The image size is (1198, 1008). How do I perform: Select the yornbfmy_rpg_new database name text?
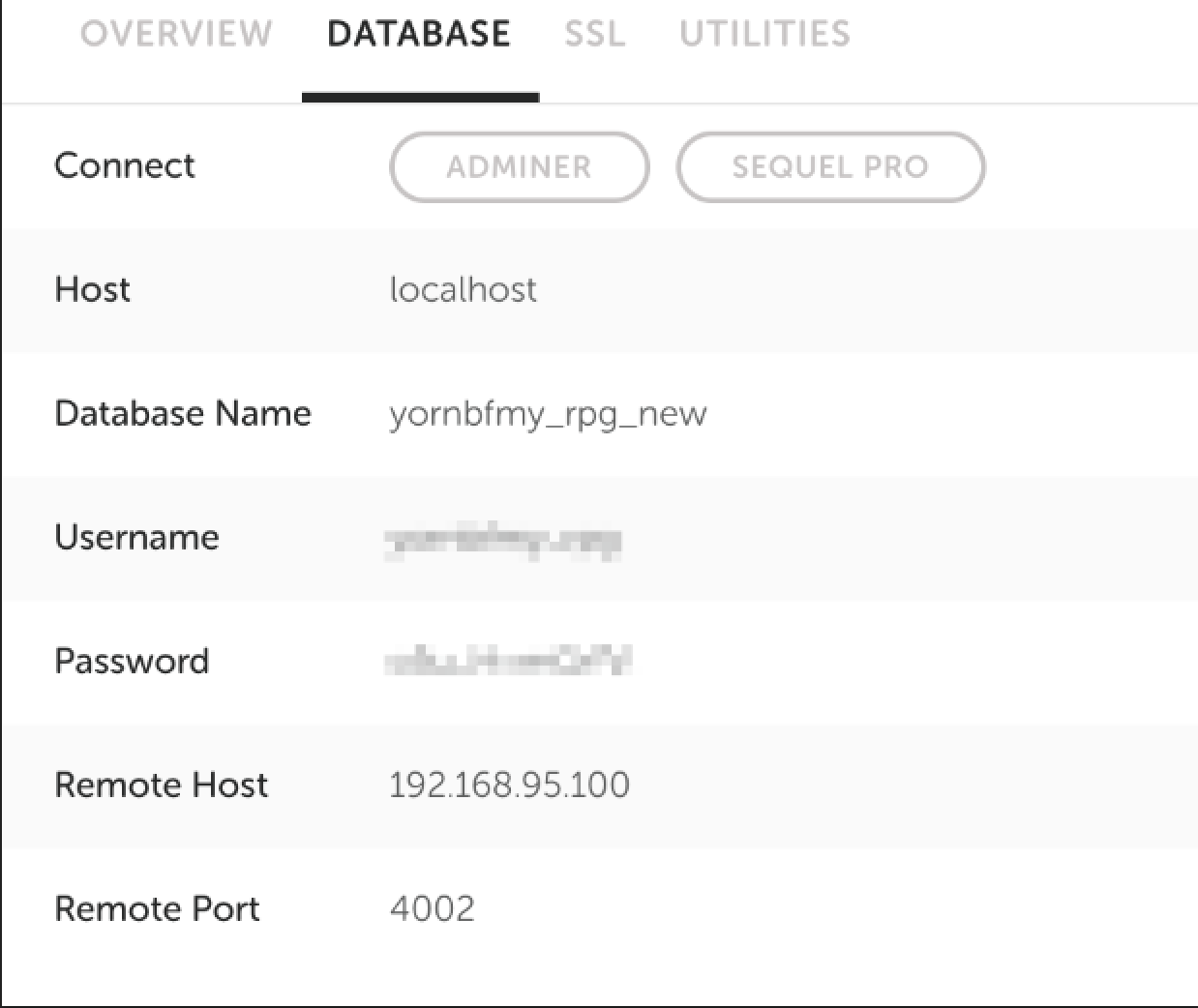point(548,414)
